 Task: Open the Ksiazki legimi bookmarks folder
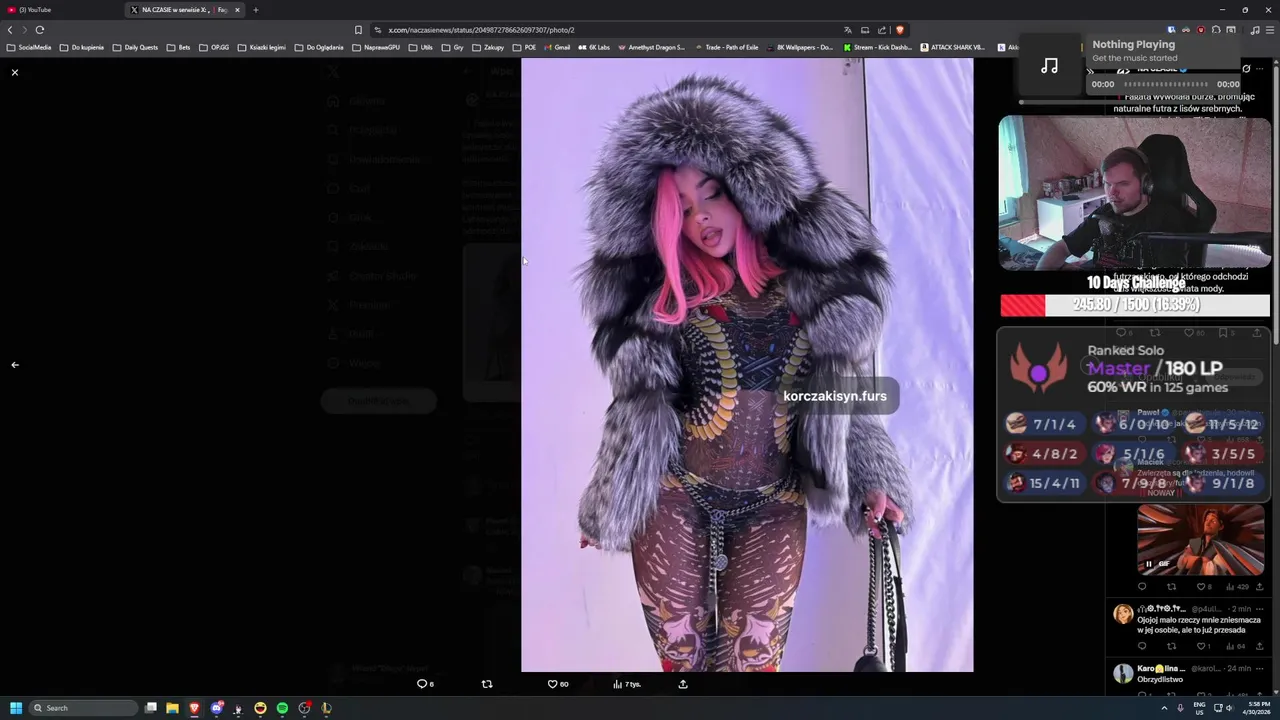(262, 47)
